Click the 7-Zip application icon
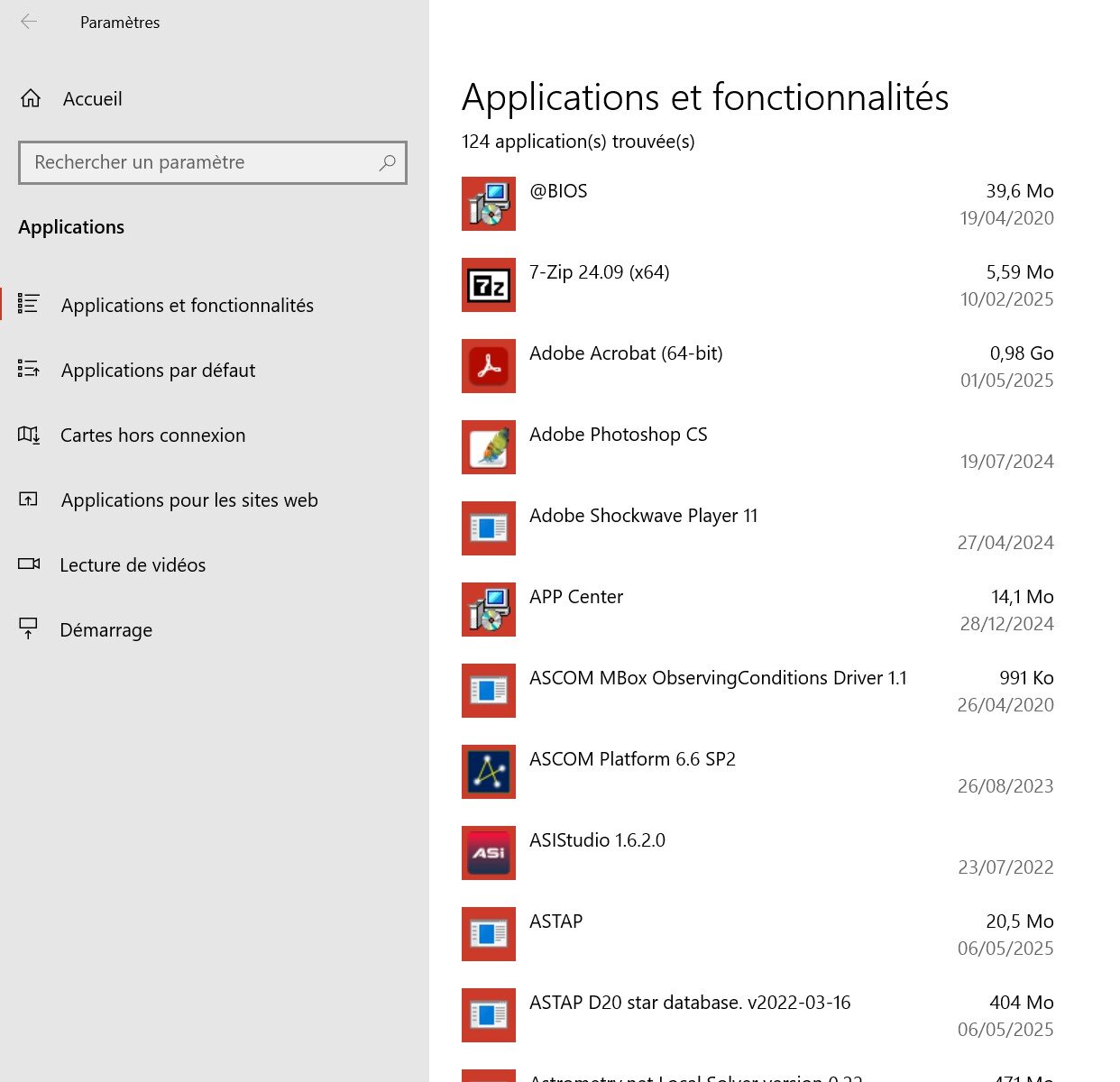 coord(489,285)
